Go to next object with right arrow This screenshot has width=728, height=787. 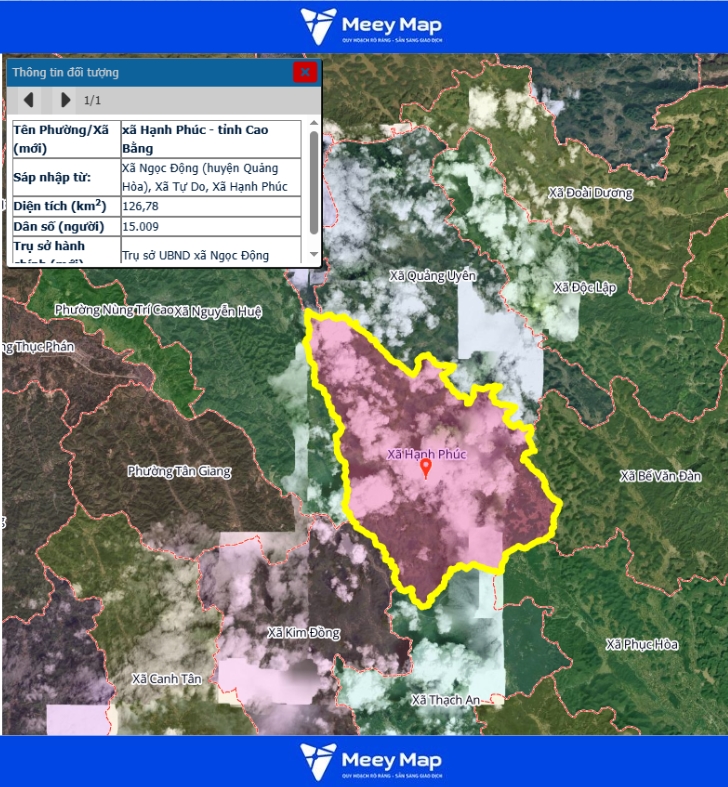(x=65, y=99)
